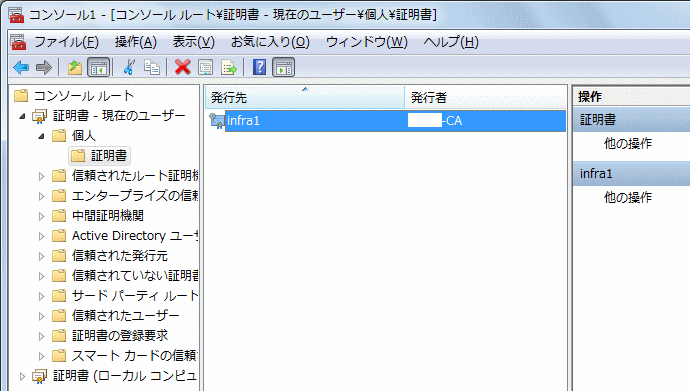The height and width of the screenshot is (391, 690).
Task: Expand 証明書の登録要求 node
Action: [41, 336]
